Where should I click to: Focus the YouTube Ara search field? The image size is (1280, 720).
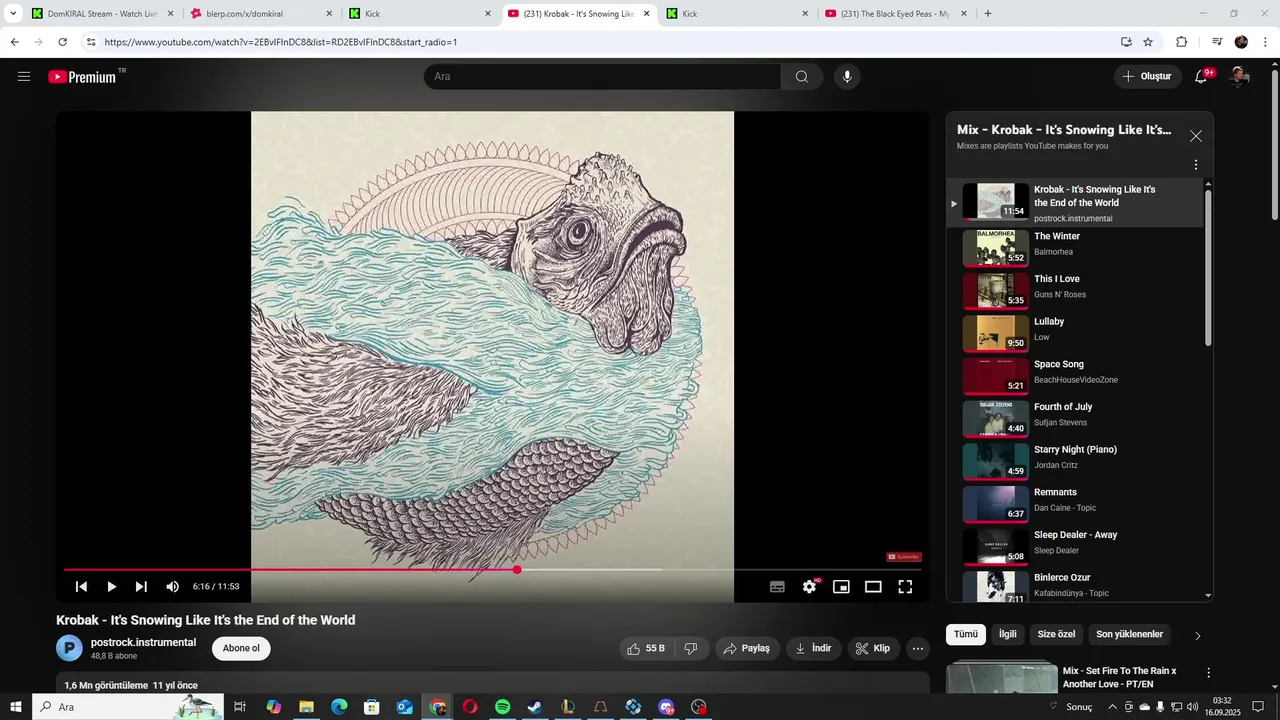click(x=603, y=76)
